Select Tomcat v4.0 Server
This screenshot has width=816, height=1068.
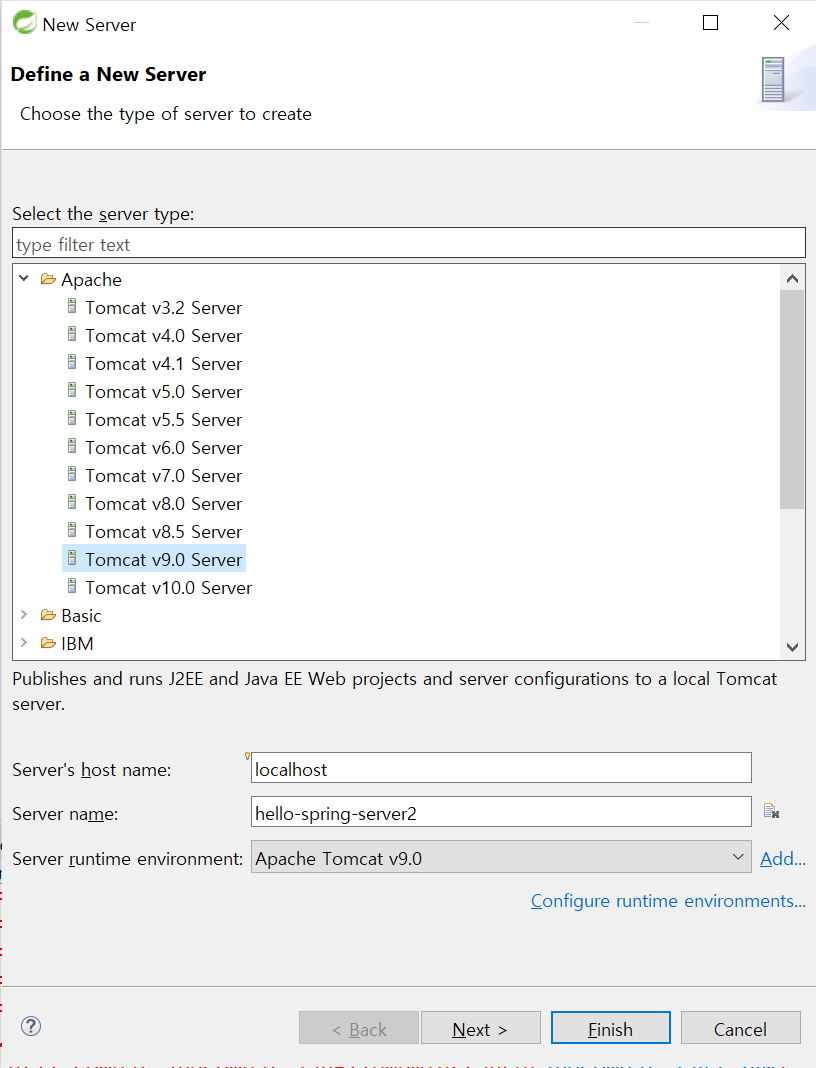(x=163, y=336)
